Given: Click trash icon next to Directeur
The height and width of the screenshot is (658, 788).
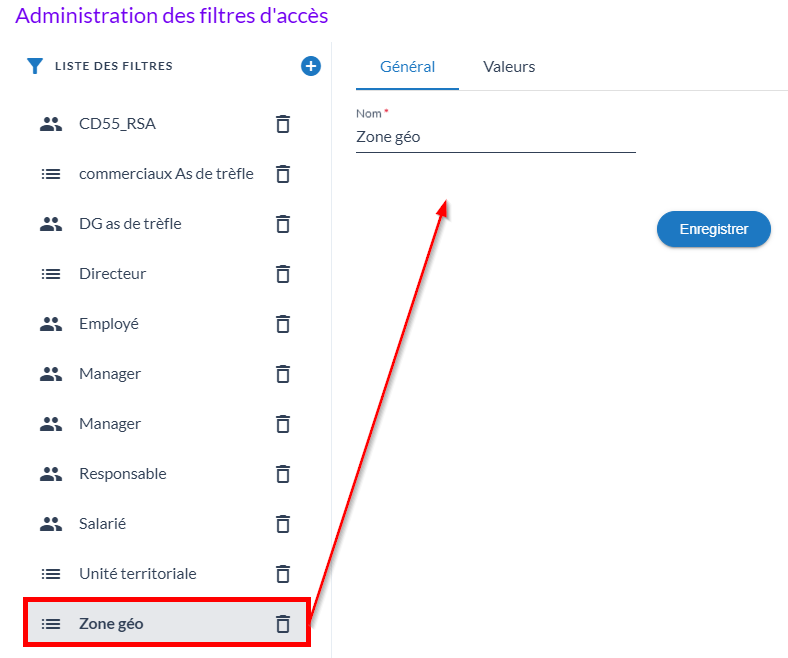Looking at the screenshot, I should tap(283, 274).
